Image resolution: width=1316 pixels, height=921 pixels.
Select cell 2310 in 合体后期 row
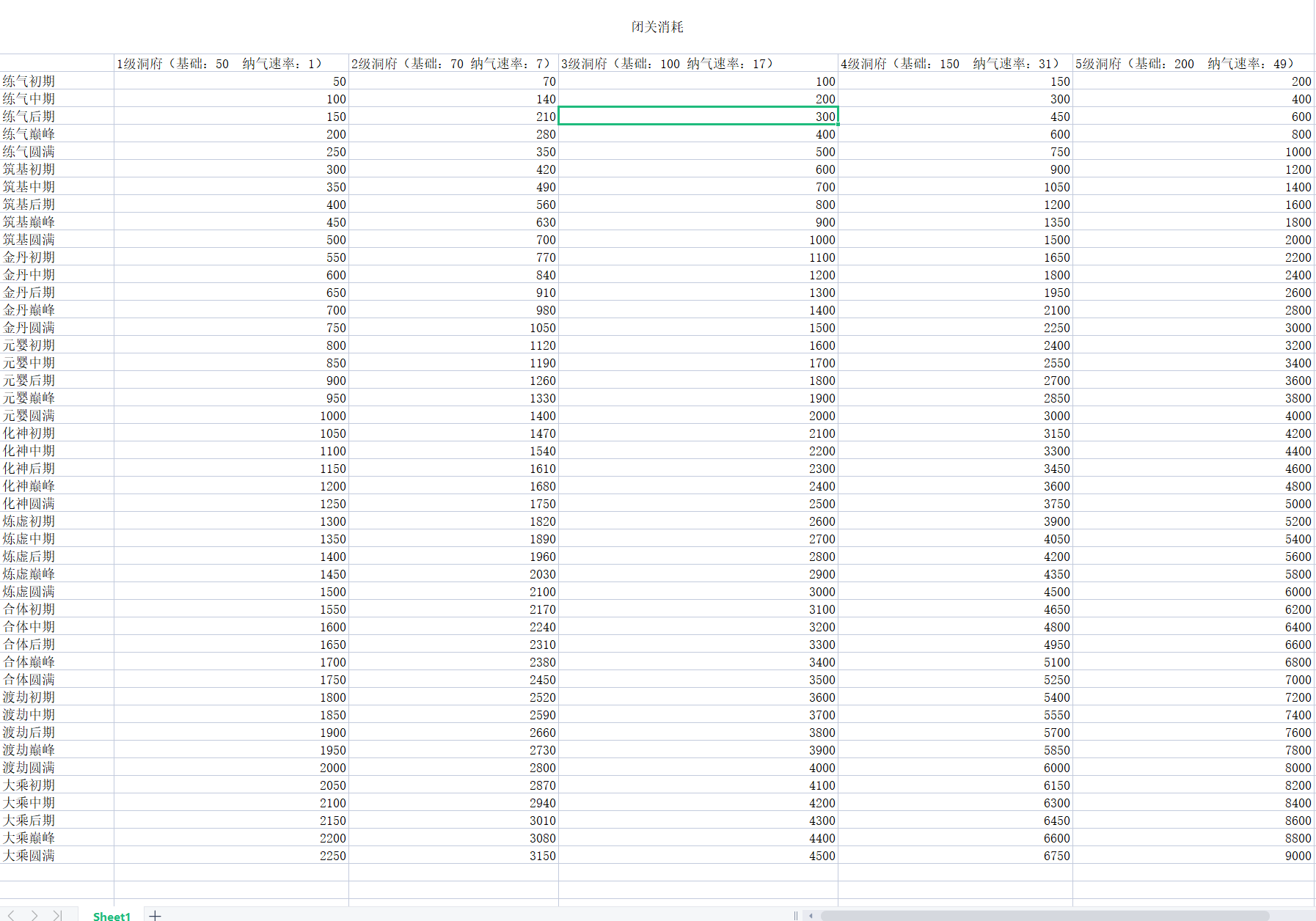coord(453,644)
